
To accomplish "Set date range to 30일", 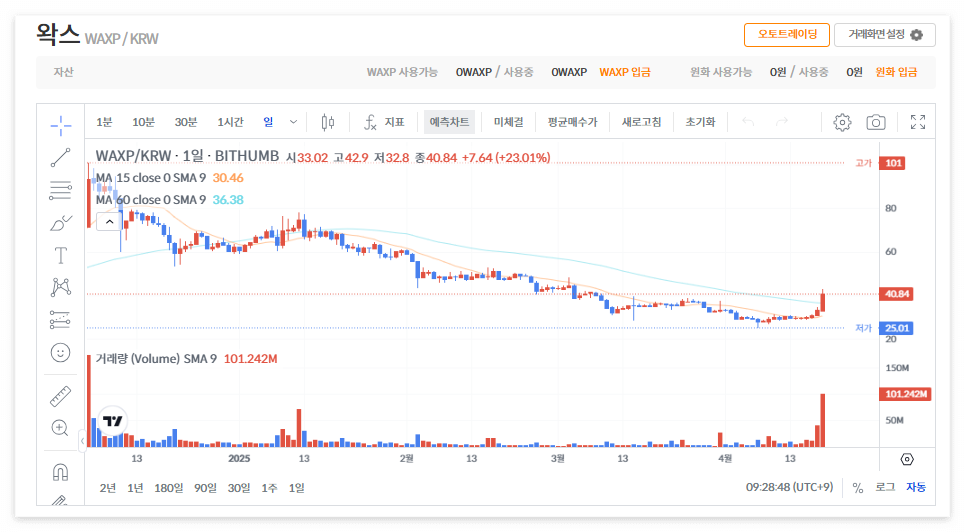I will tap(239, 488).
